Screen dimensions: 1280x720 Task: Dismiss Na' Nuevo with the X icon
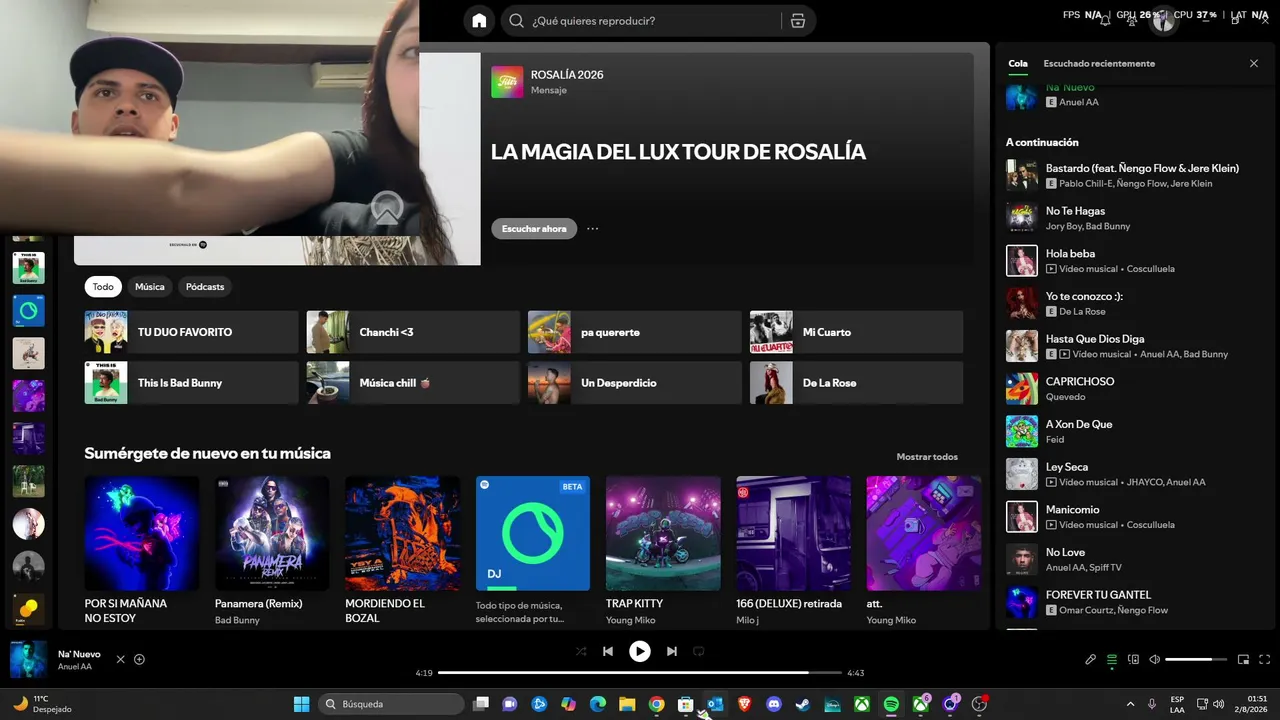coord(120,659)
